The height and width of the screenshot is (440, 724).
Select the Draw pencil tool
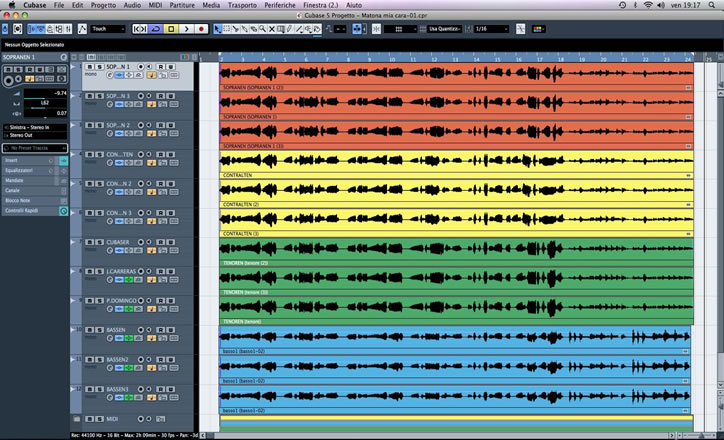pos(290,29)
